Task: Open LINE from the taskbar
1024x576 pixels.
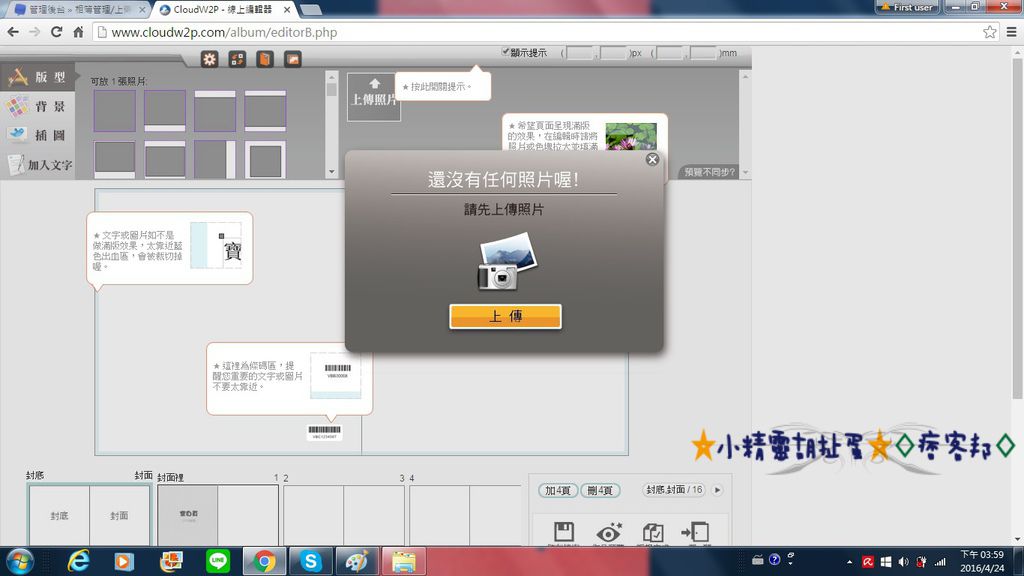Action: [217, 562]
